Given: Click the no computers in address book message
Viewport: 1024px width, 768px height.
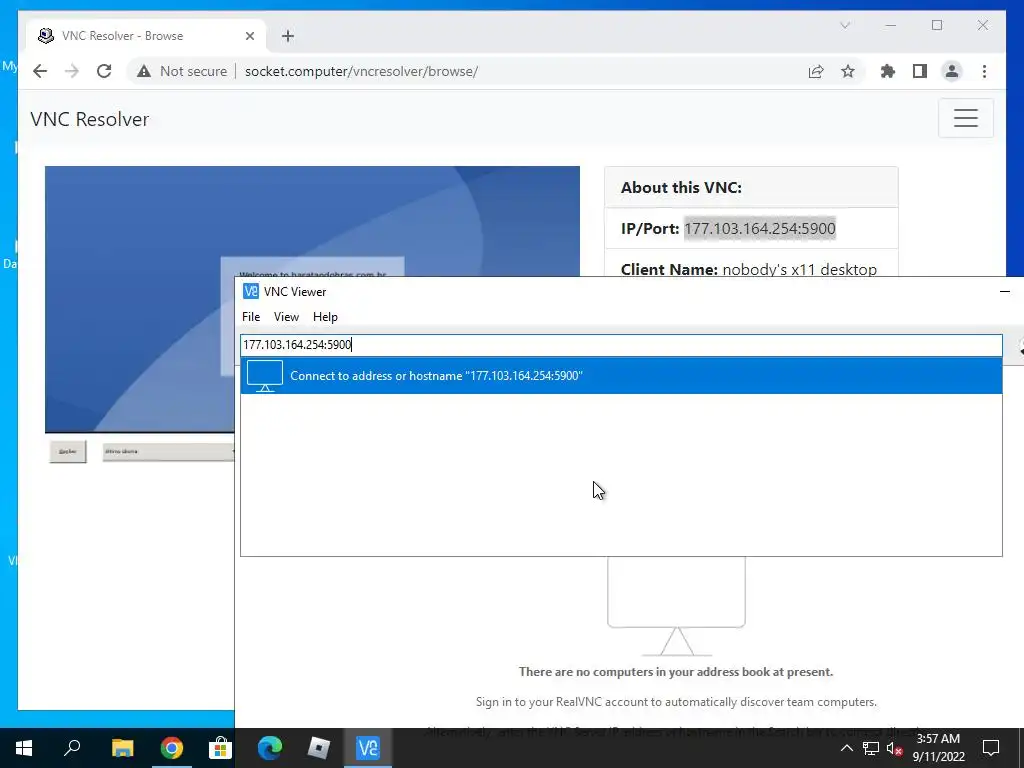Looking at the screenshot, I should 676,671.
